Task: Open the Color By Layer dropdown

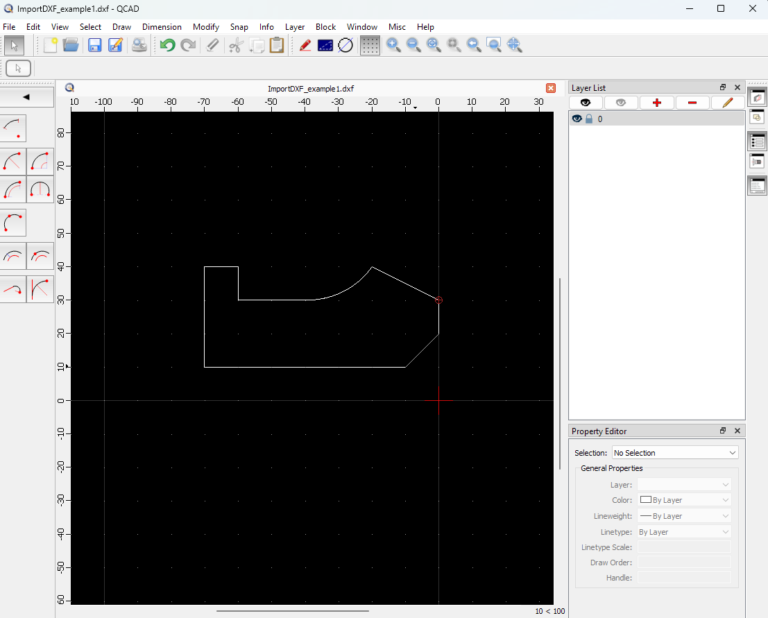Action: (x=684, y=500)
